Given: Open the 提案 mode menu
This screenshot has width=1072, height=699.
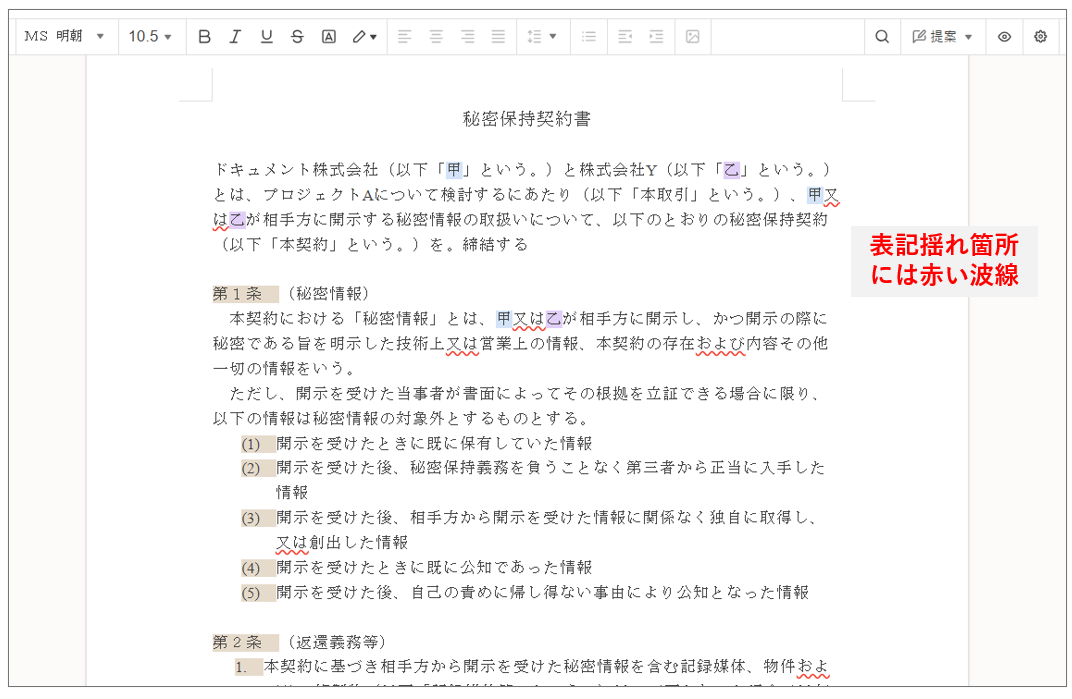Looking at the screenshot, I should point(942,37).
